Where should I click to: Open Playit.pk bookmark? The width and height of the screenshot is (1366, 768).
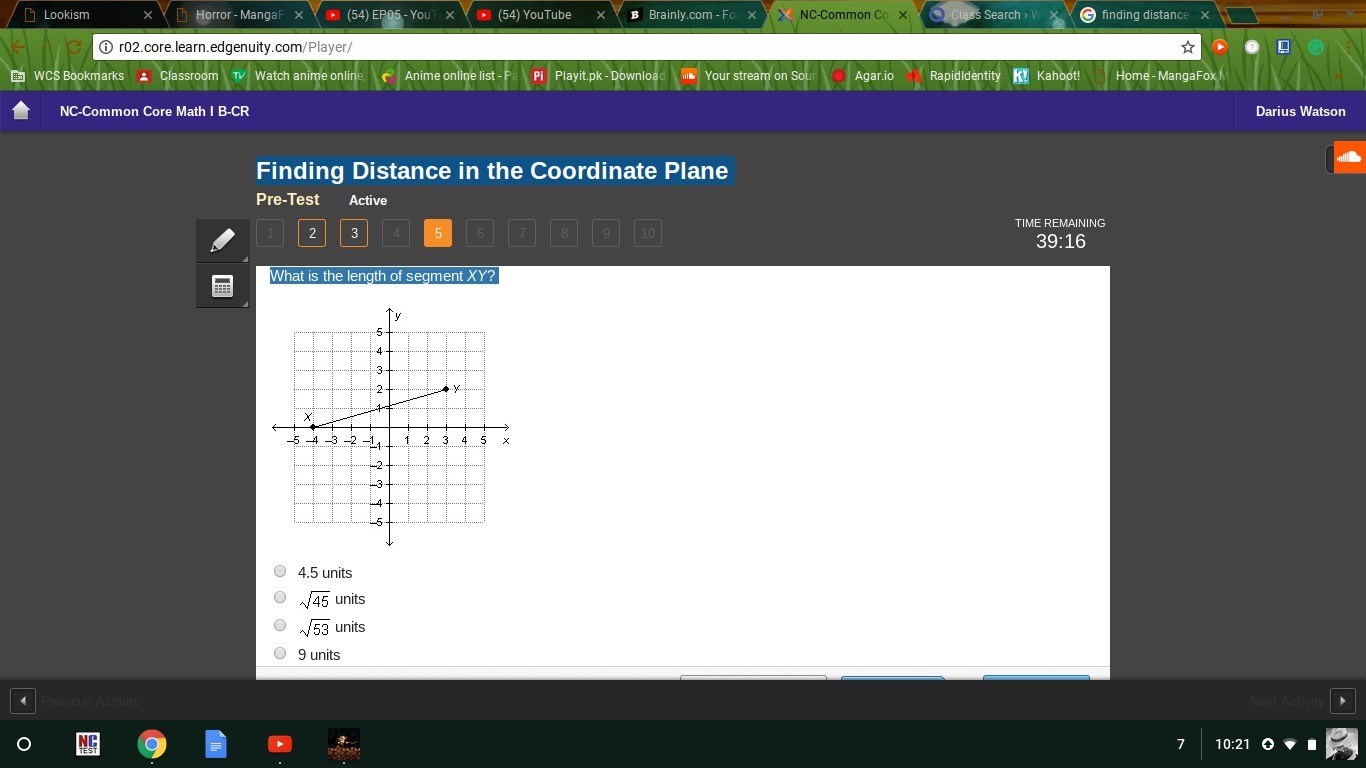tap(598, 75)
